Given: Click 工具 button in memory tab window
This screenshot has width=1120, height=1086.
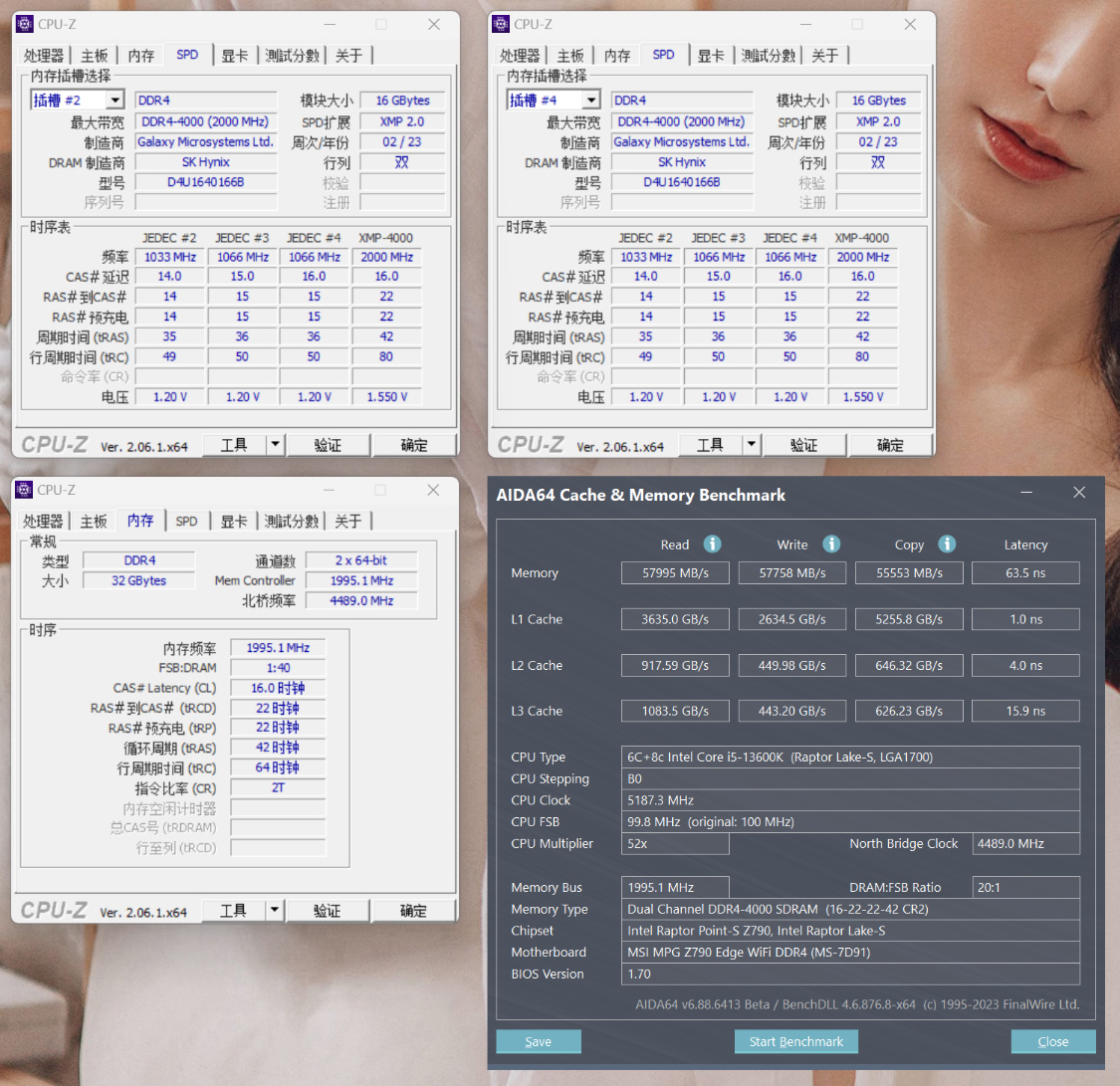Looking at the screenshot, I should click(234, 911).
